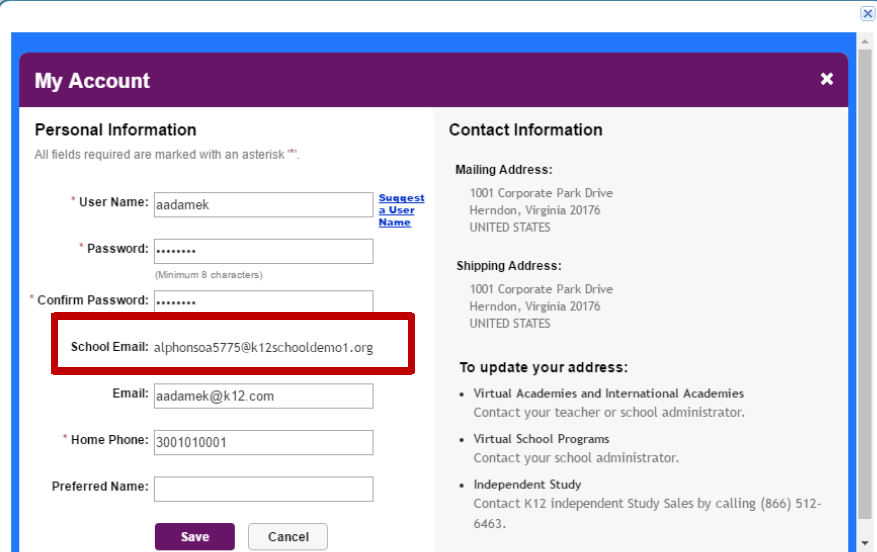Click the Contact Information heading

pyautogui.click(x=526, y=130)
